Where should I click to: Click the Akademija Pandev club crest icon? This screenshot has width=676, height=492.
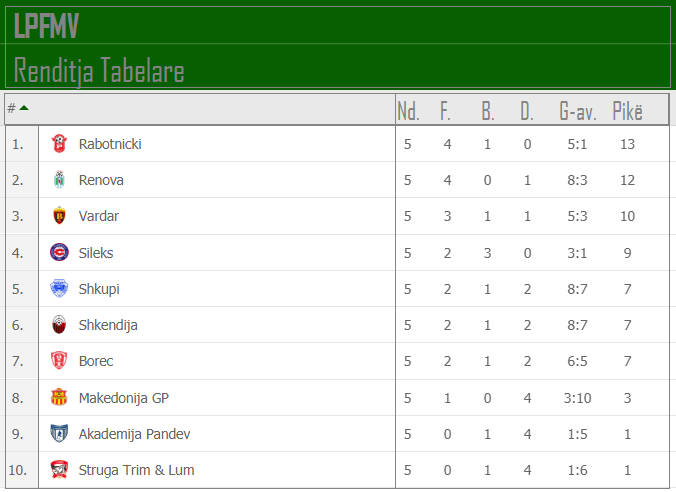point(59,434)
